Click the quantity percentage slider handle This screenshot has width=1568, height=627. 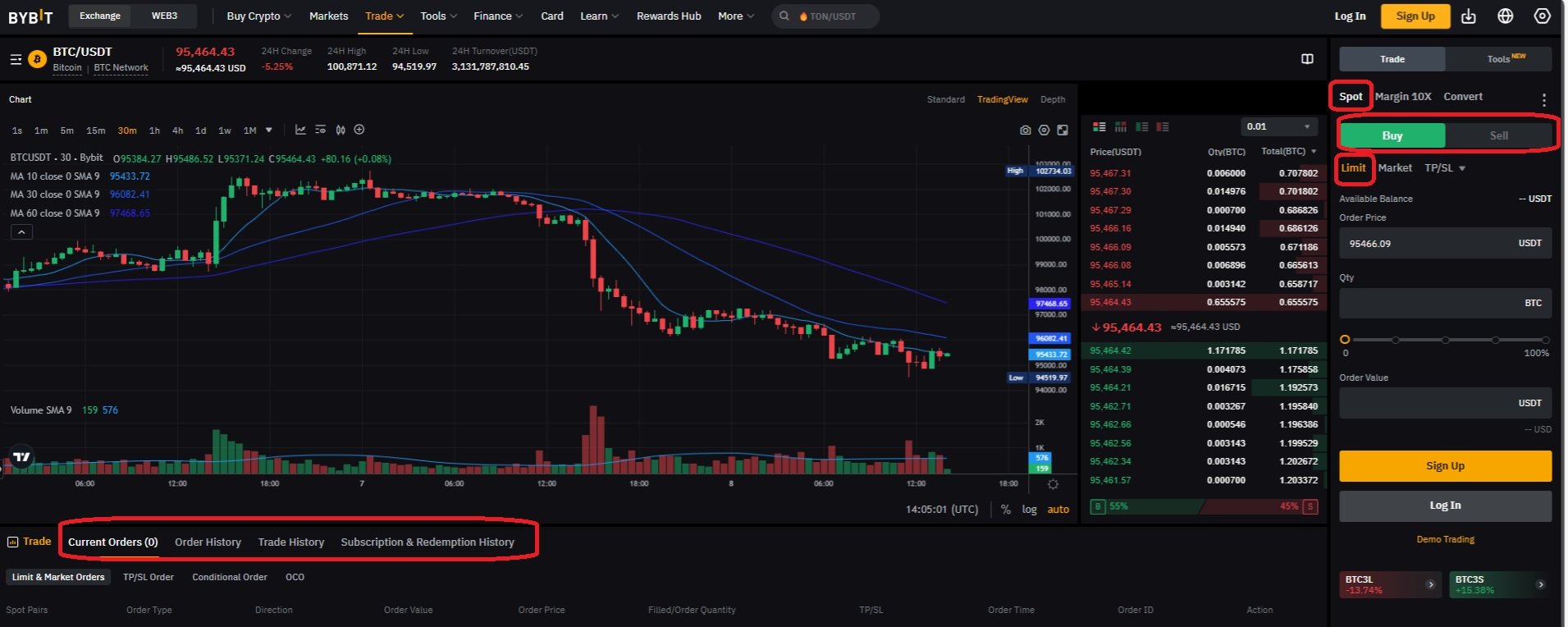coord(1345,339)
